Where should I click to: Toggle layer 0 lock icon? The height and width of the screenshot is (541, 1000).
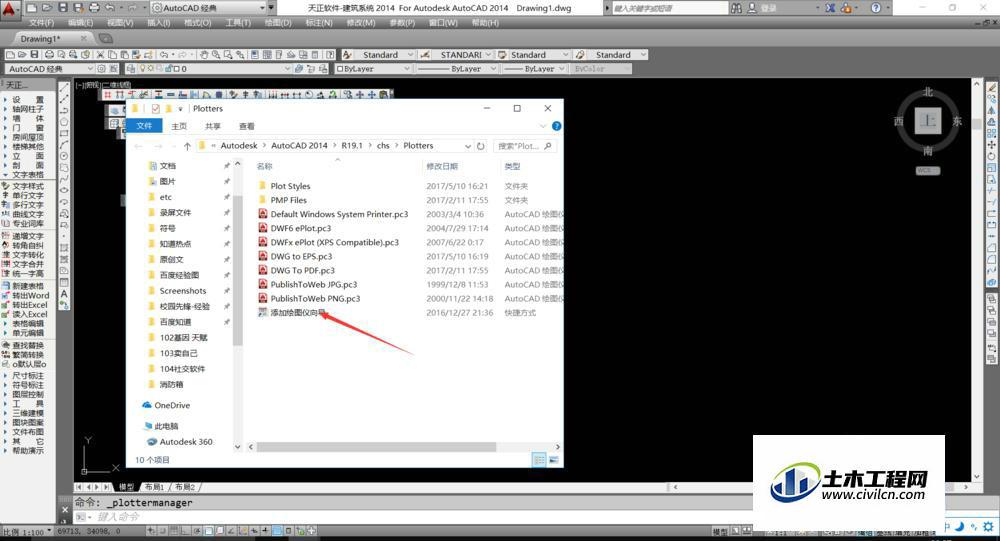[168, 69]
